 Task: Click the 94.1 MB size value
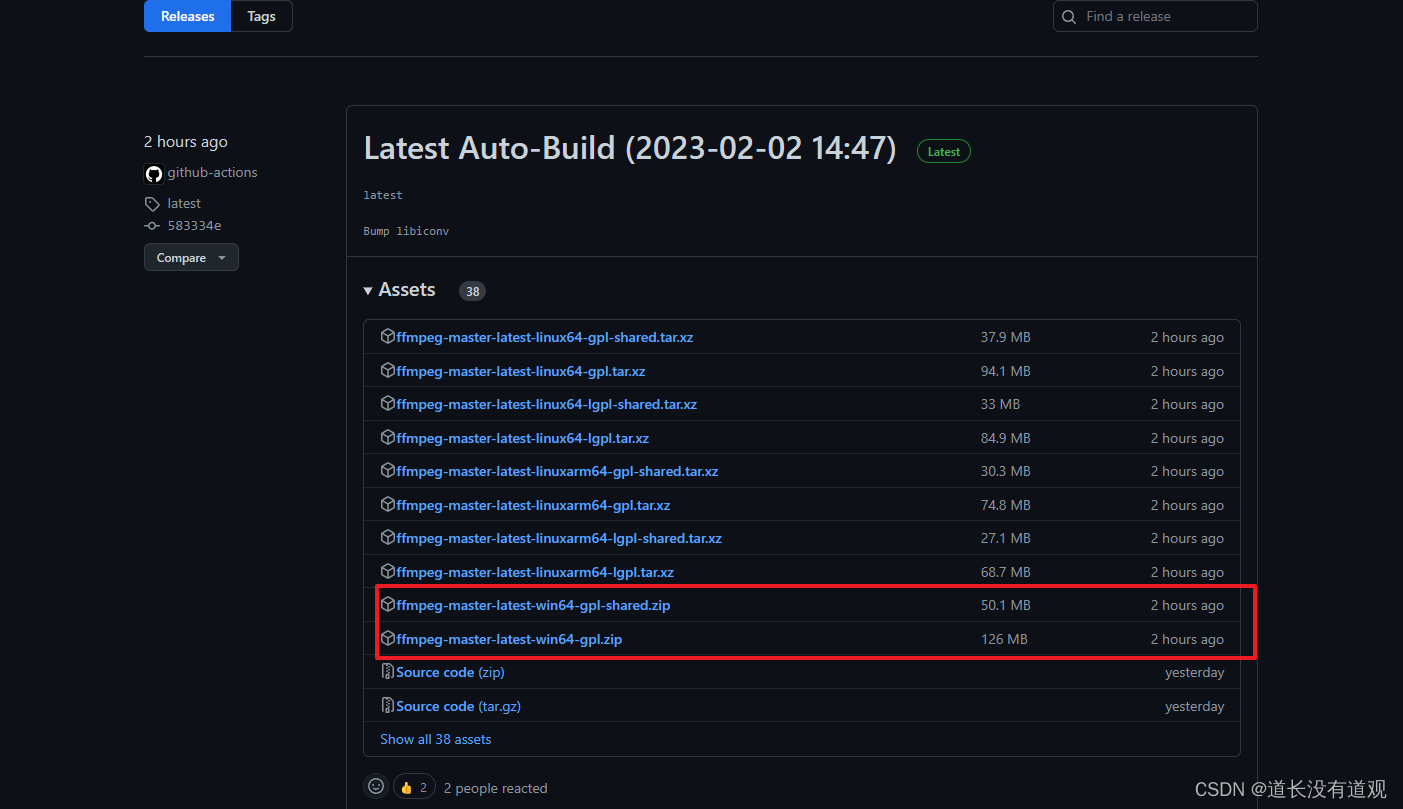click(x=1006, y=371)
